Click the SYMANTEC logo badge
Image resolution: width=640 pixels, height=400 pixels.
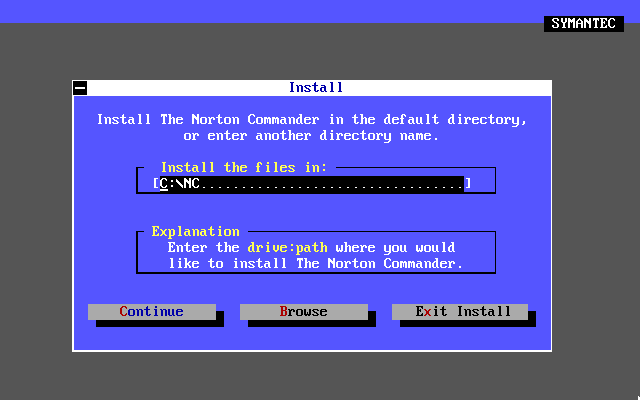(x=584, y=24)
